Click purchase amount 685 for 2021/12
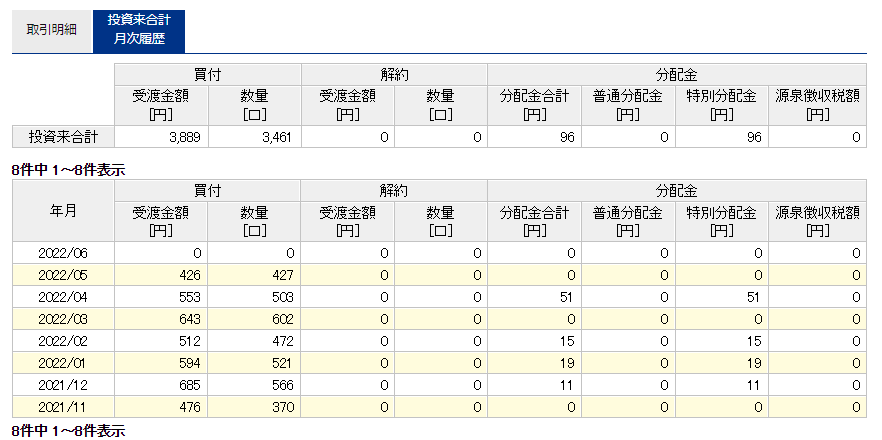Image resolution: width=882 pixels, height=440 pixels. 189,385
